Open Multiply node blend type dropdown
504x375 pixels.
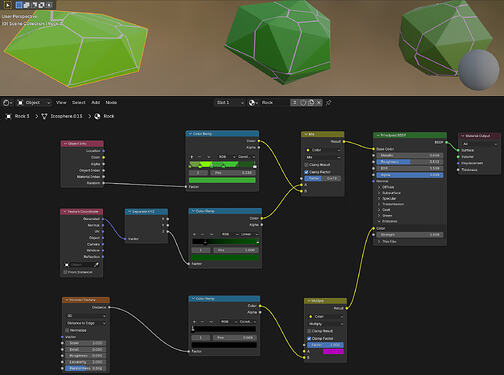pyautogui.click(x=325, y=324)
